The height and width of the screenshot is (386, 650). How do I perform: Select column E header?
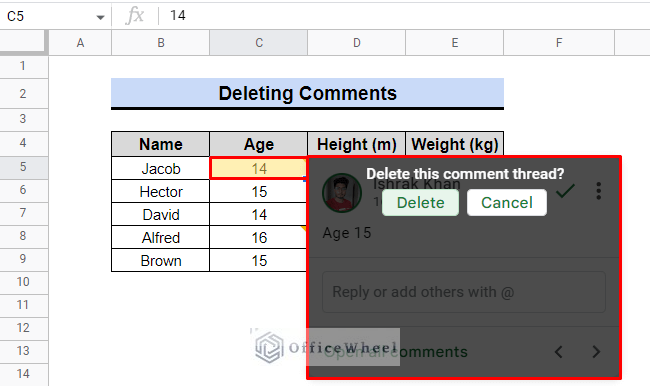tap(454, 43)
